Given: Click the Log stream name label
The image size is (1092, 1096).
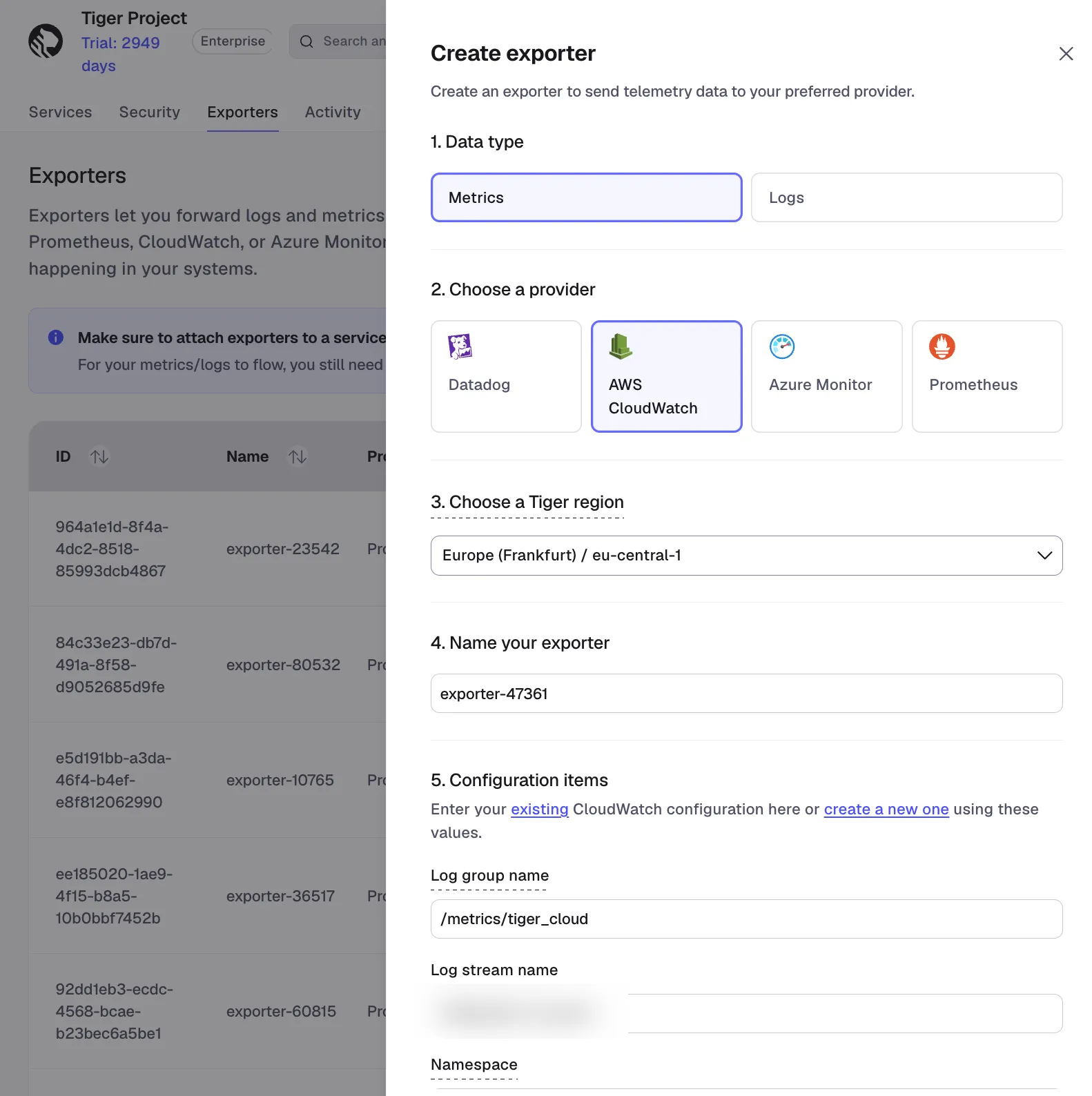Looking at the screenshot, I should coord(494,970).
